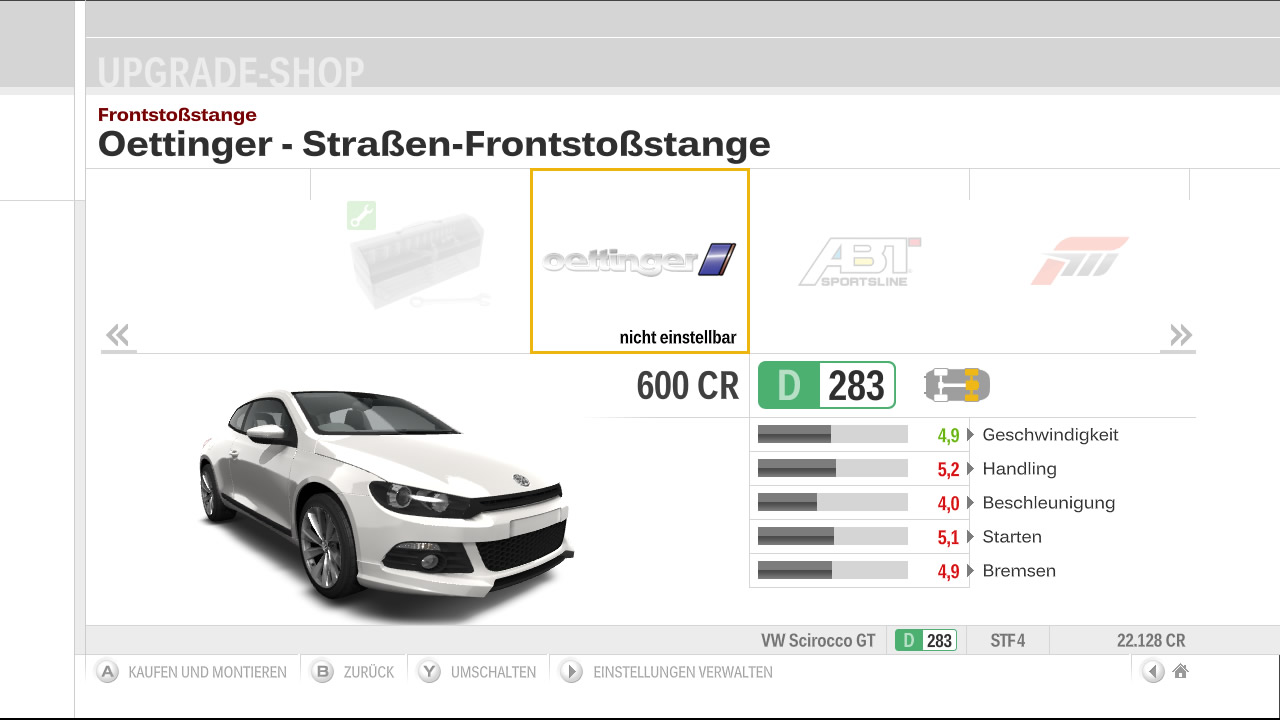Click the left arrow beside home icon
Viewport: 1280px width, 720px height.
tap(1153, 672)
